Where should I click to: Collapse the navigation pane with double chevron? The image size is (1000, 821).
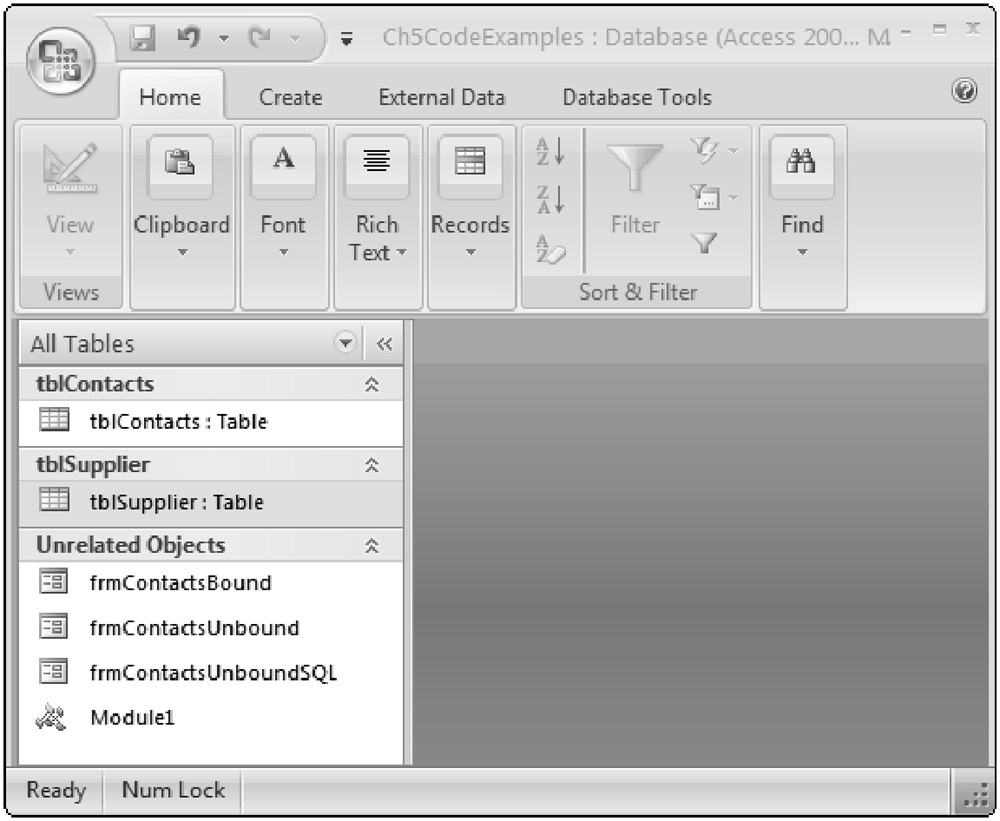(384, 345)
